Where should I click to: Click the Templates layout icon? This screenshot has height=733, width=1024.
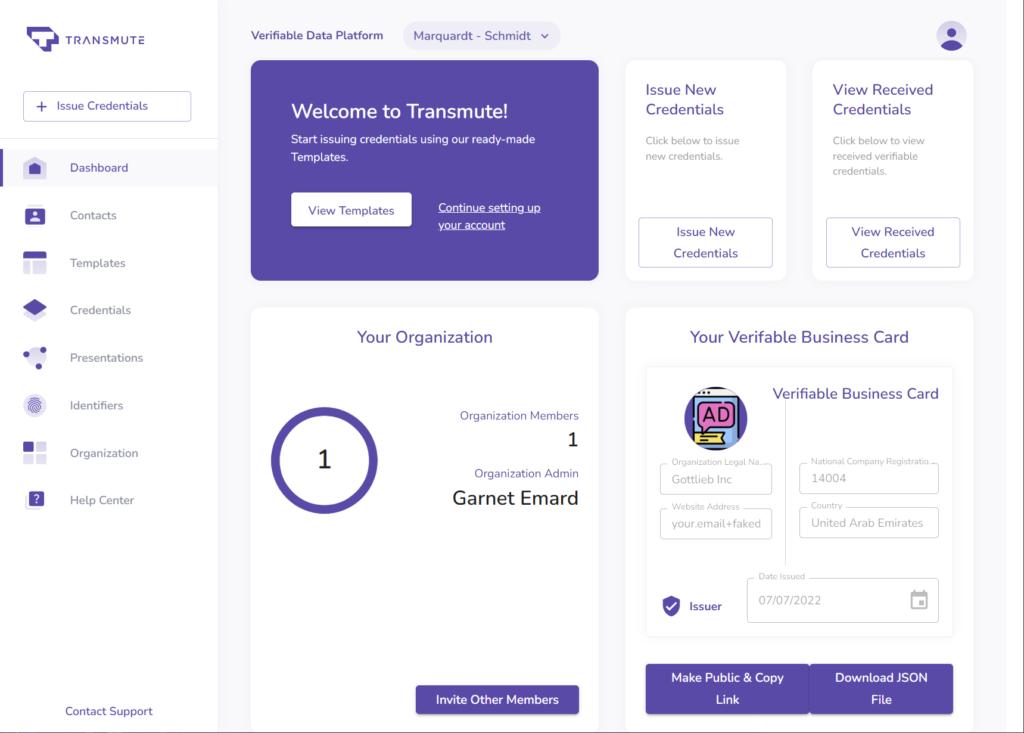[x=35, y=263]
